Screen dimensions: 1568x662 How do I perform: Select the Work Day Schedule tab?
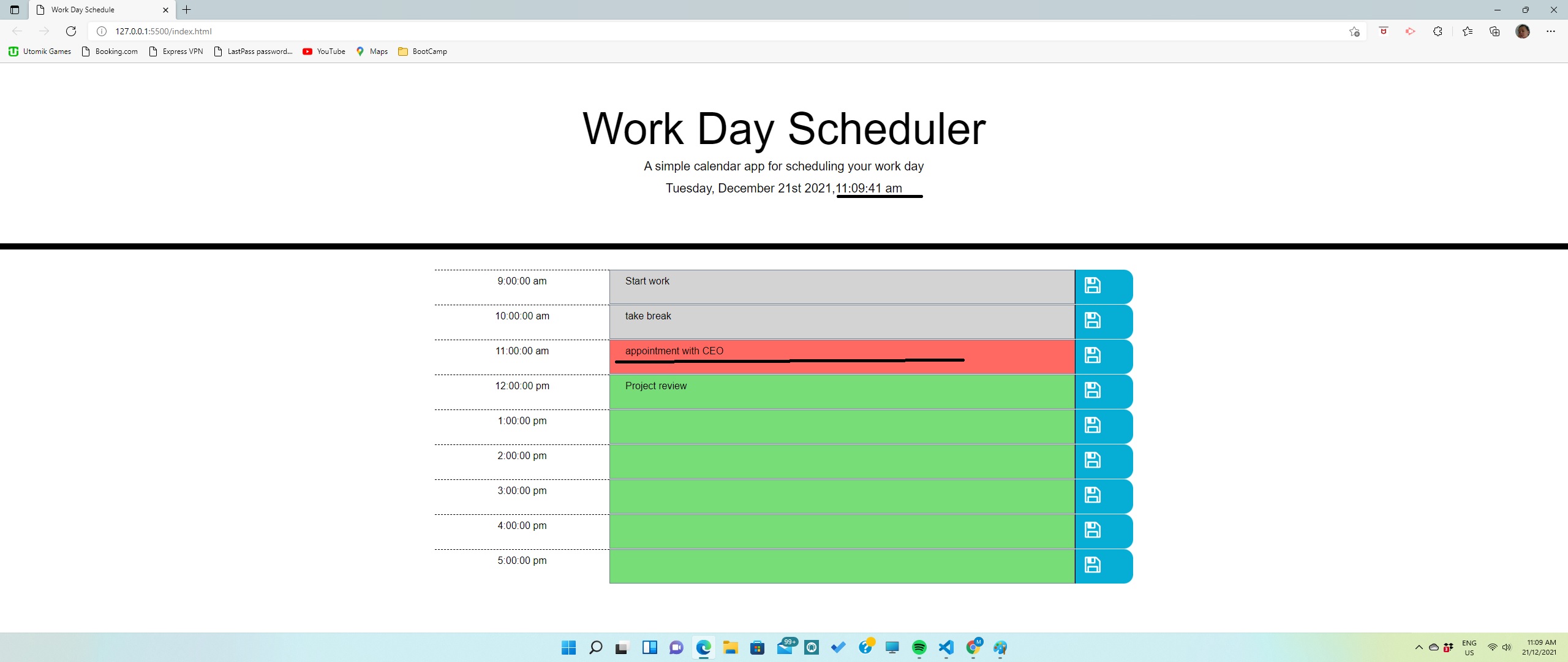(102, 10)
